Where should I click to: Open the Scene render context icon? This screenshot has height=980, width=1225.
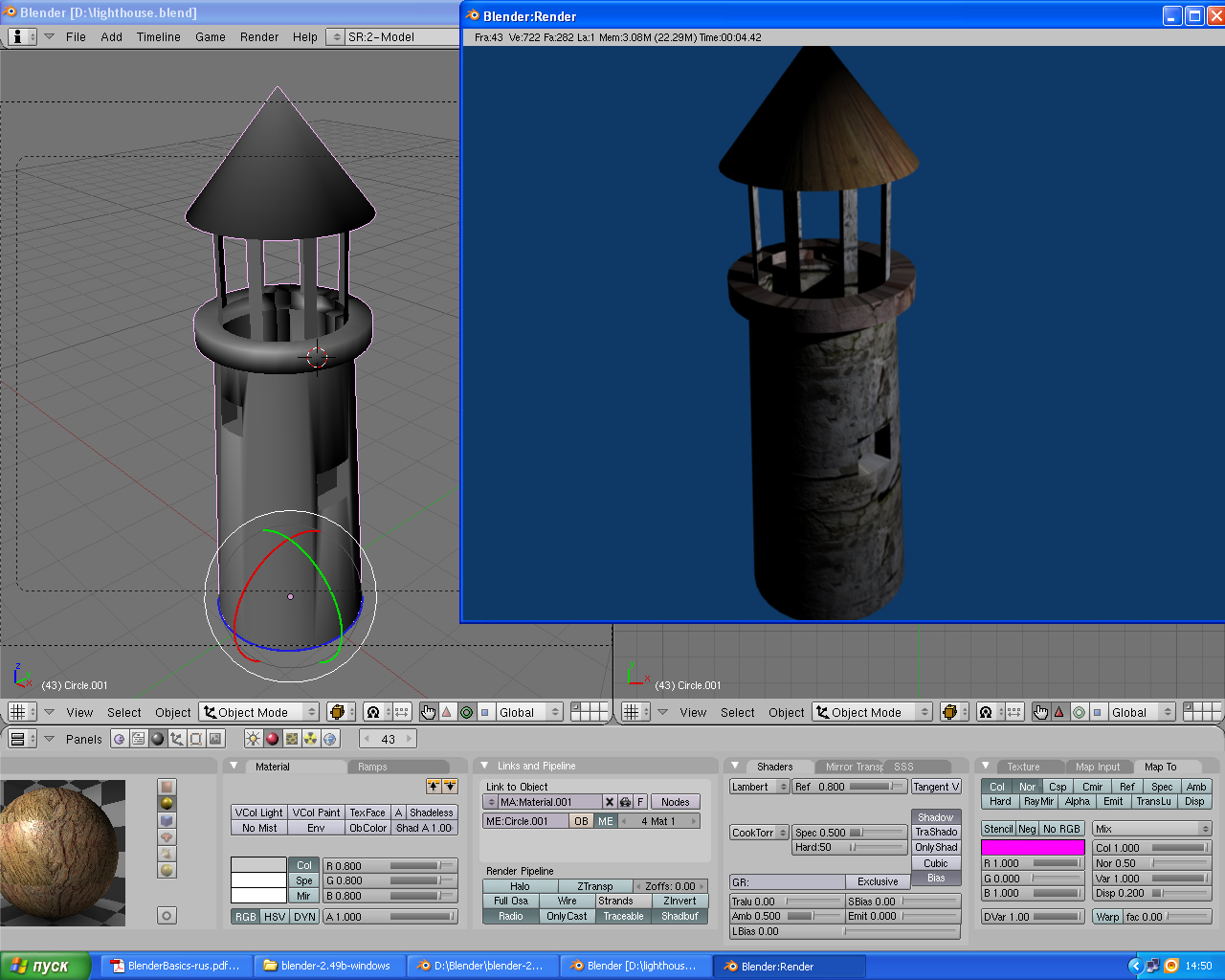[x=215, y=739]
